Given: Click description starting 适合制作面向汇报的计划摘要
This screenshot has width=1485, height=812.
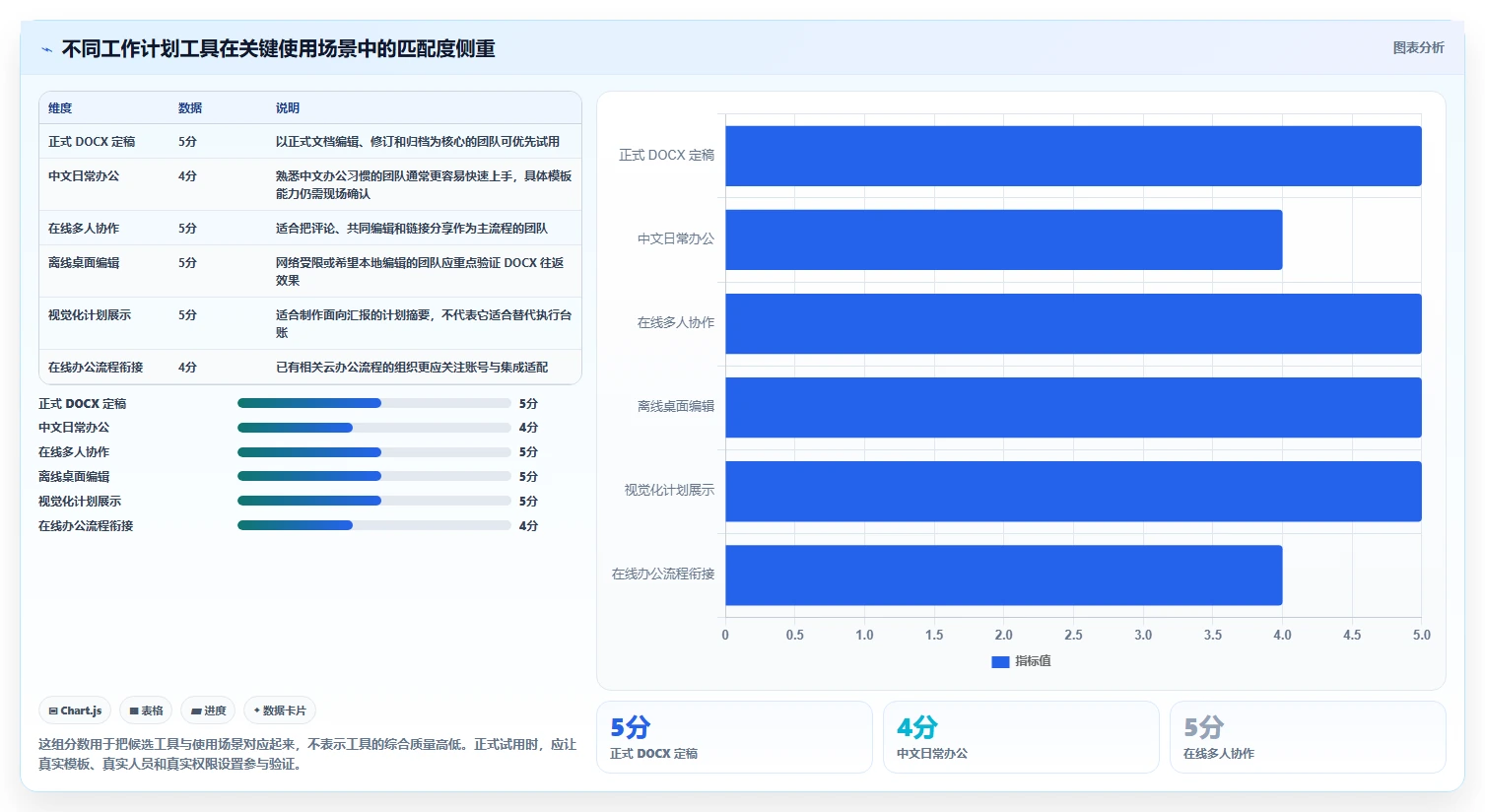Looking at the screenshot, I should tap(424, 324).
